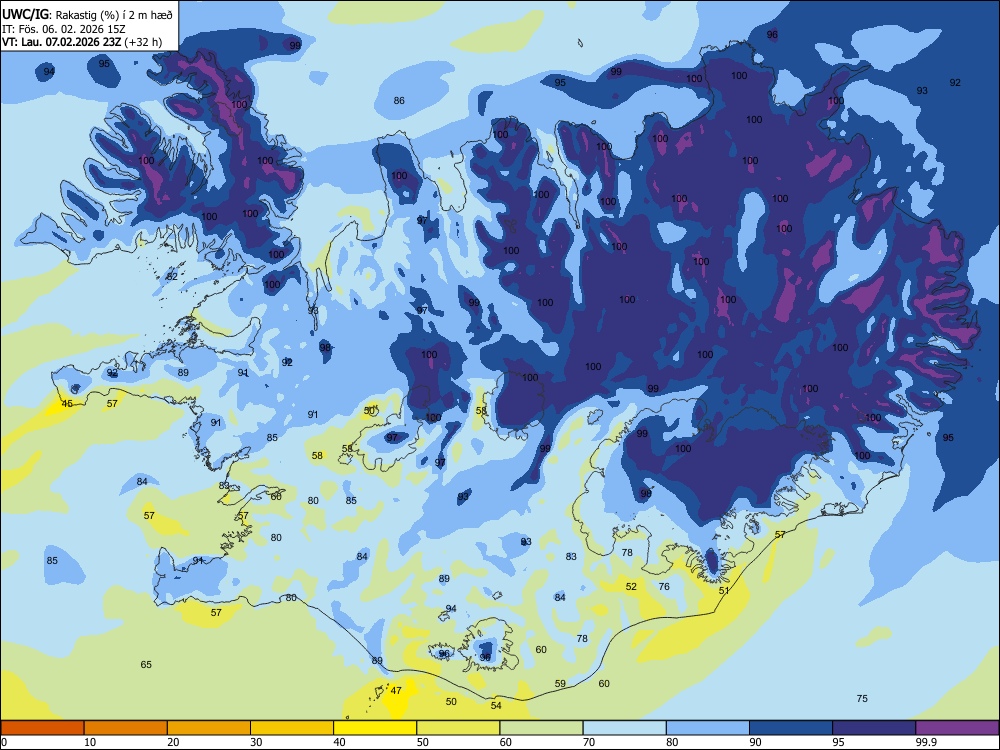This screenshot has height=750, width=1000.
Task: Click the '99.9' legend tick label
Action: [925, 742]
